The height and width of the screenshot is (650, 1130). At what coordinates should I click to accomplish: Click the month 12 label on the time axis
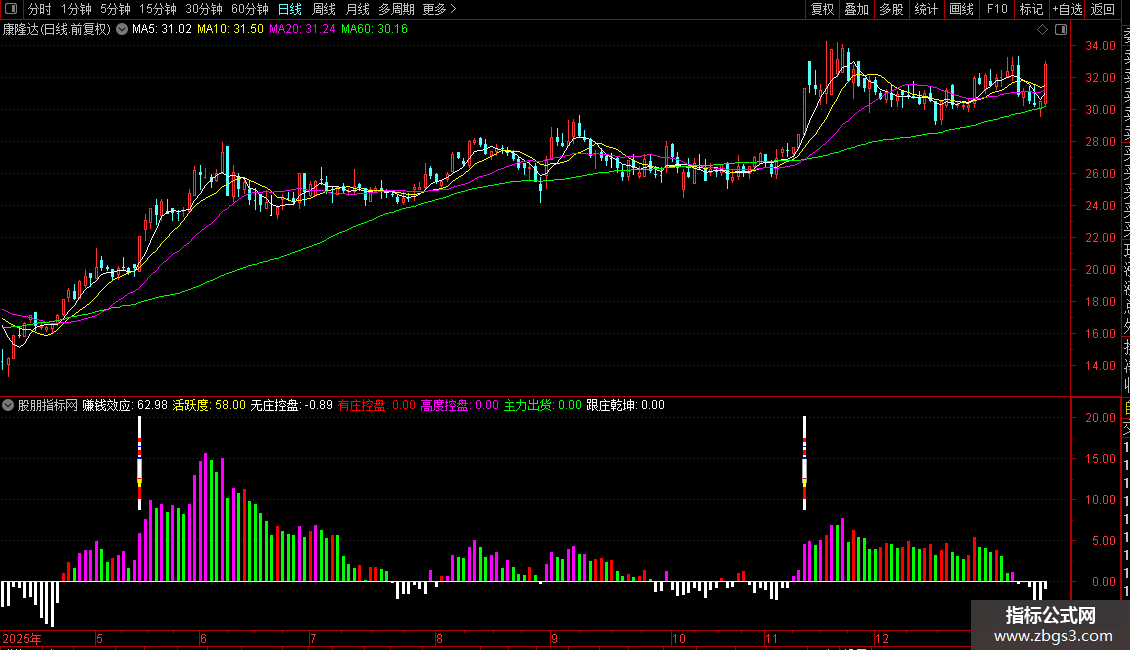(x=882, y=638)
